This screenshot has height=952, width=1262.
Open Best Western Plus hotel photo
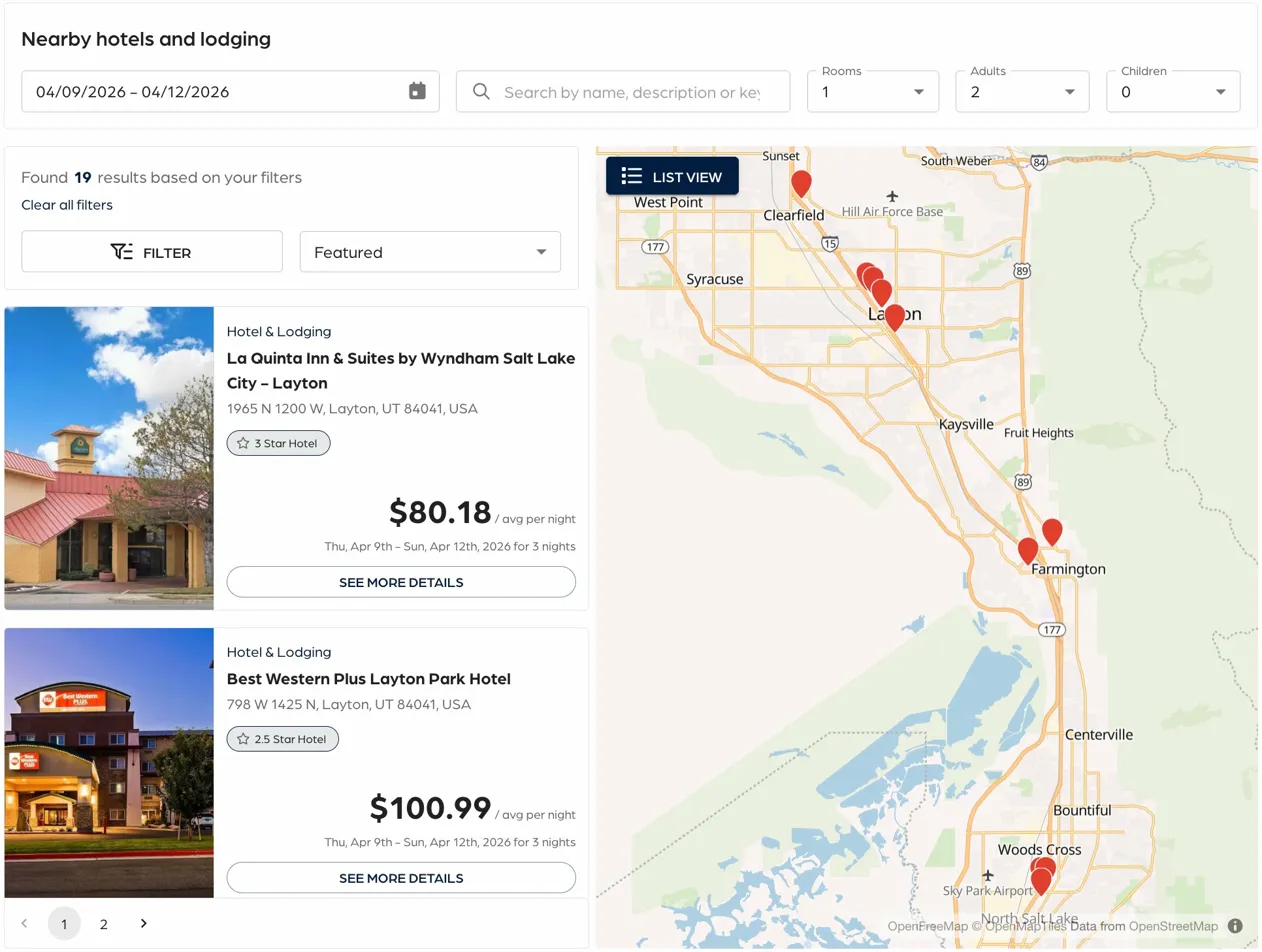pyautogui.click(x=109, y=762)
